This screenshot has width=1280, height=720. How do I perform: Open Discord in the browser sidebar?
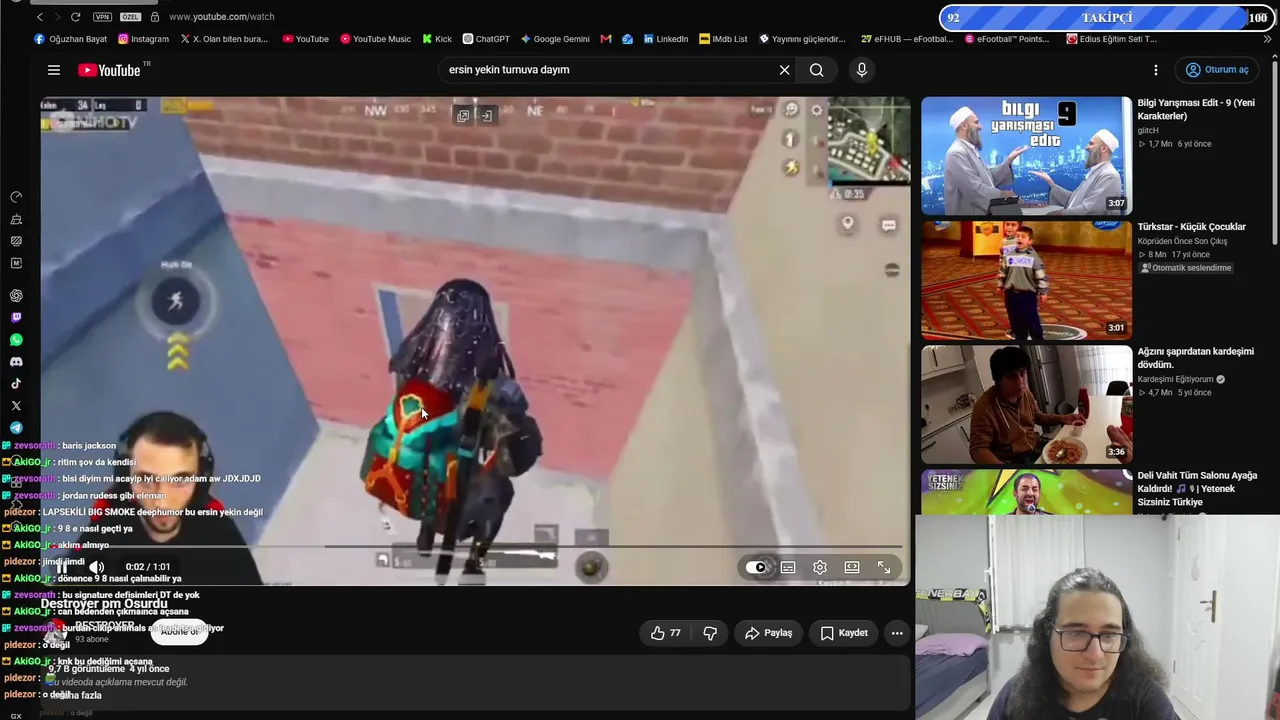16,362
